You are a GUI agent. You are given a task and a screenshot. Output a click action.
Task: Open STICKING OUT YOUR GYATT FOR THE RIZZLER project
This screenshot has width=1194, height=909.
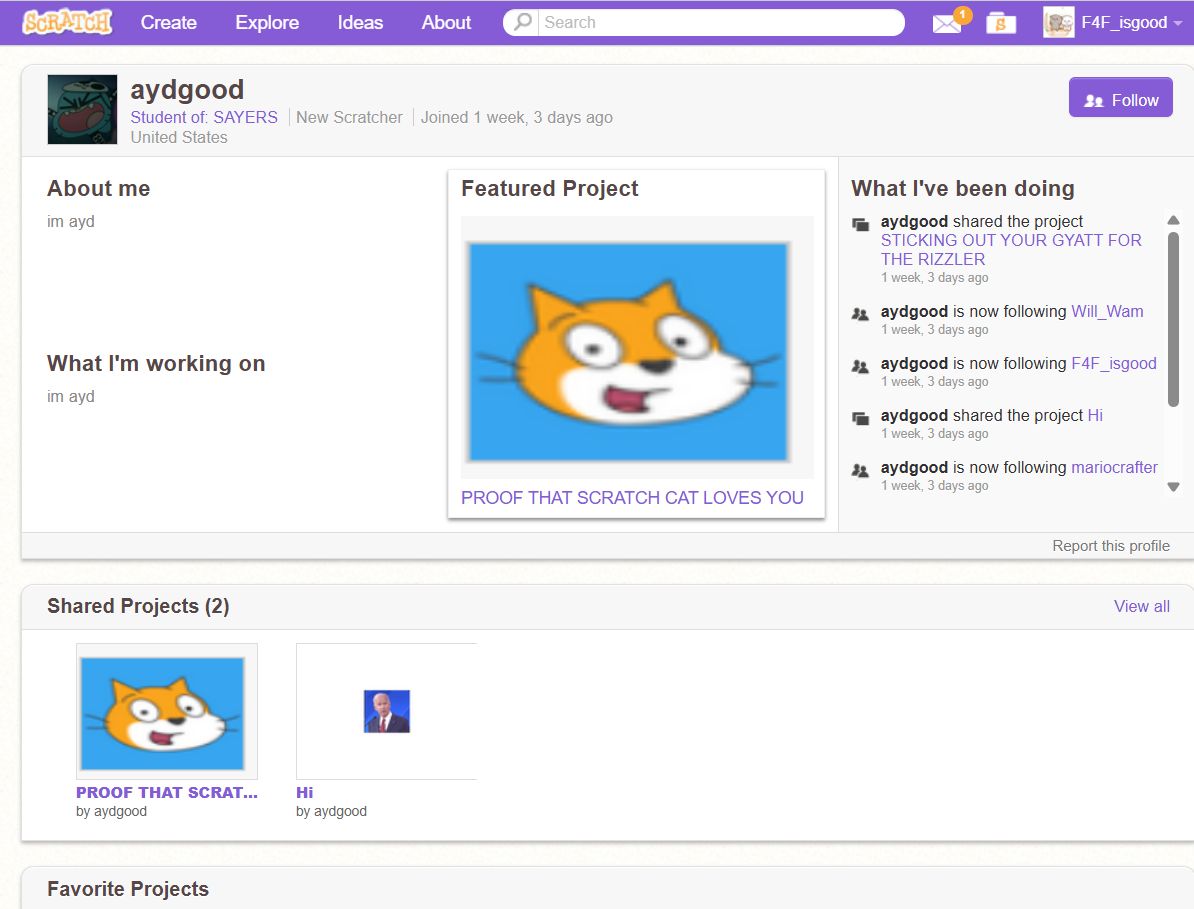pos(1010,250)
